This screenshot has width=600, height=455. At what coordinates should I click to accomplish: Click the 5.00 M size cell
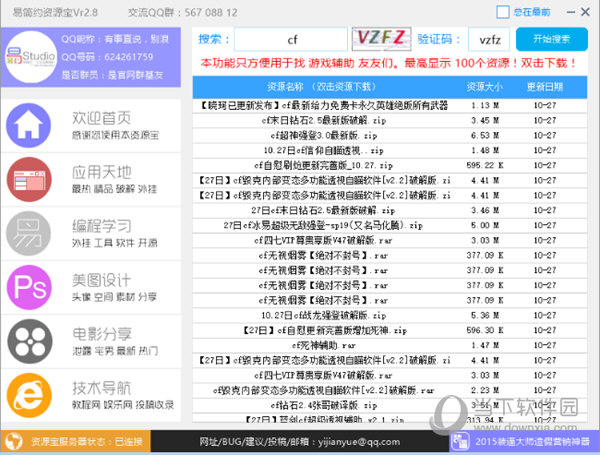point(485,225)
